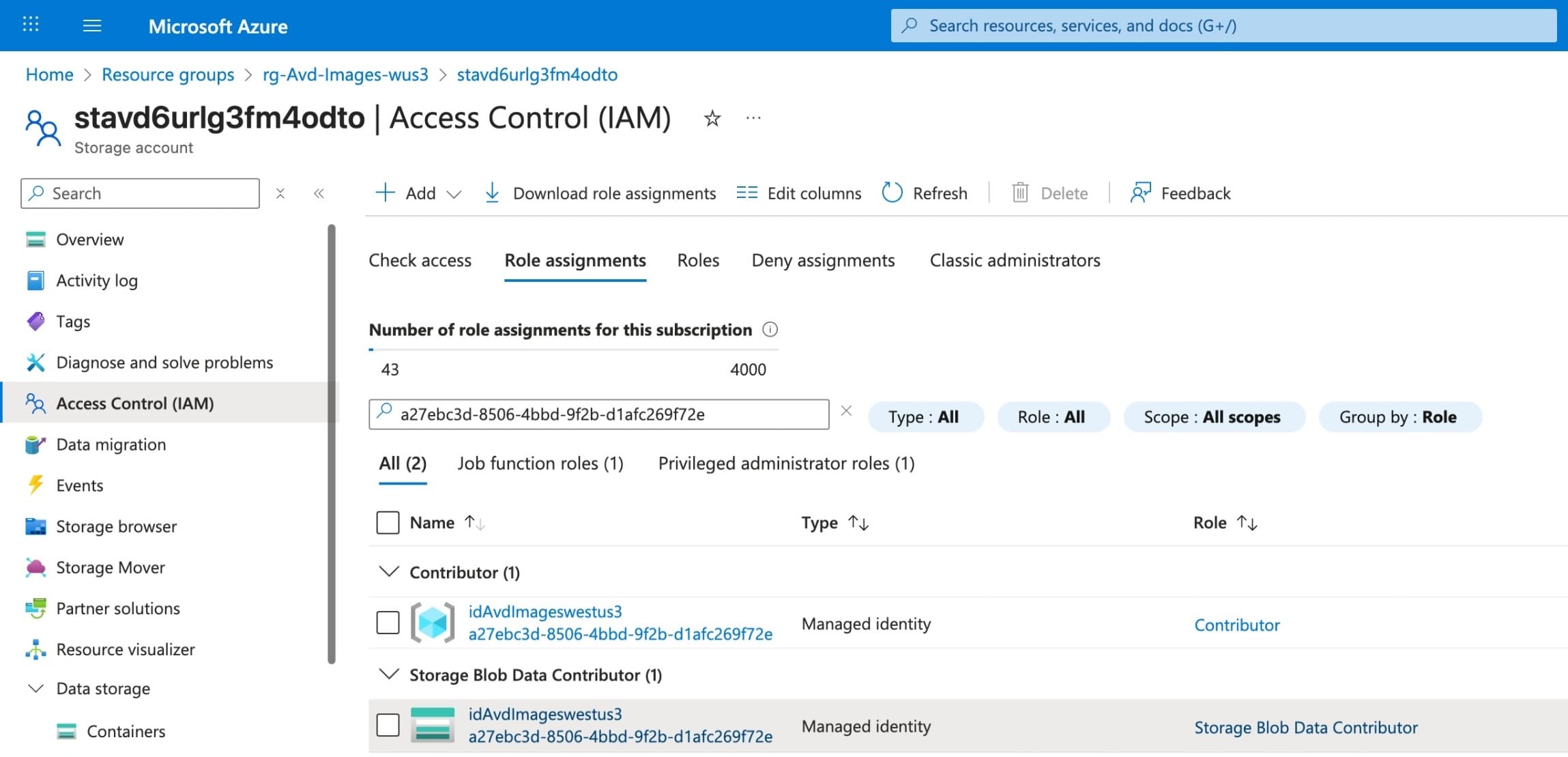This screenshot has height=757, width=1568.
Task: Open the more options ellipsis beside title
Action: coord(753,118)
